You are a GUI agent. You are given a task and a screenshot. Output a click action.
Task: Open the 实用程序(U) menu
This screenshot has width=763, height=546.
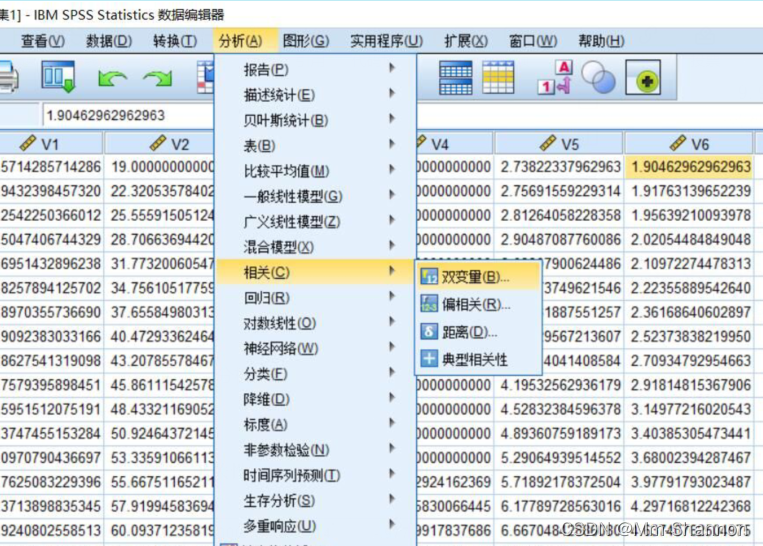(x=386, y=41)
